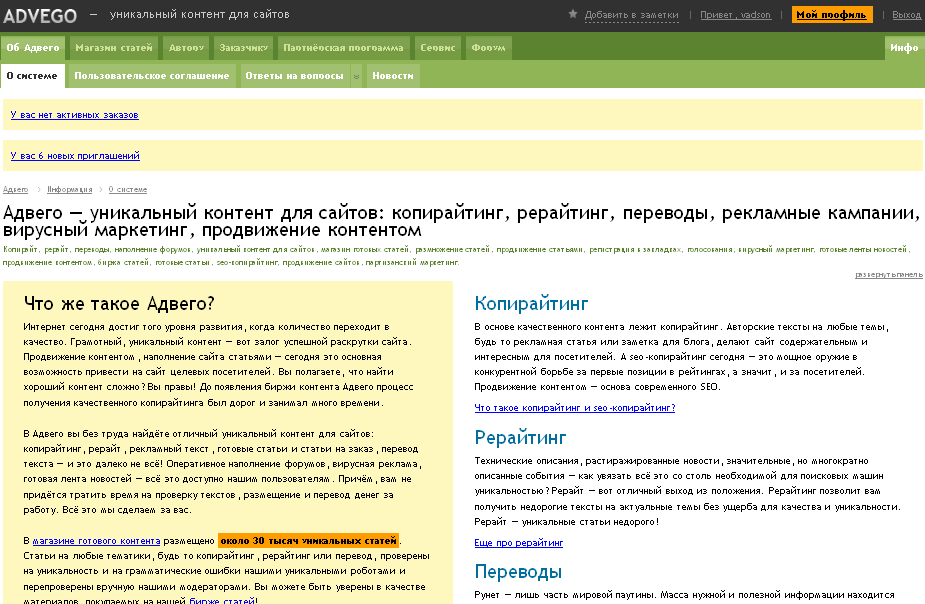925x604 pixels.
Task: Select the О системе subtab
Action: tap(32, 76)
